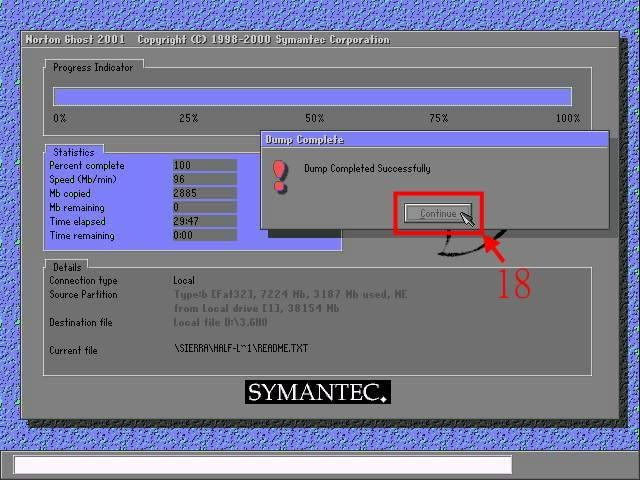
Task: Click the 'Time elapsed' label
Action: coord(78,222)
